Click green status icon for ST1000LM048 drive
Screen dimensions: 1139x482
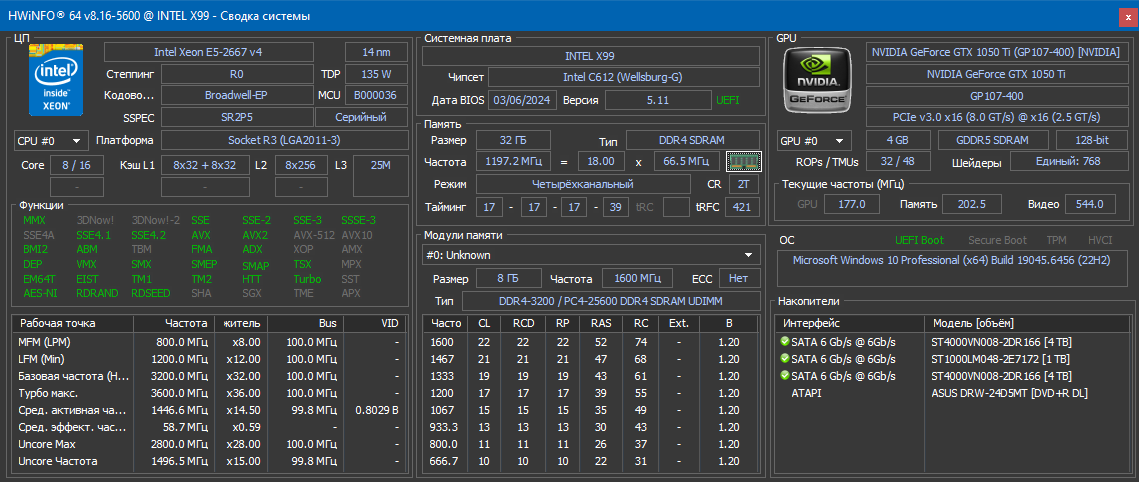[x=785, y=358]
